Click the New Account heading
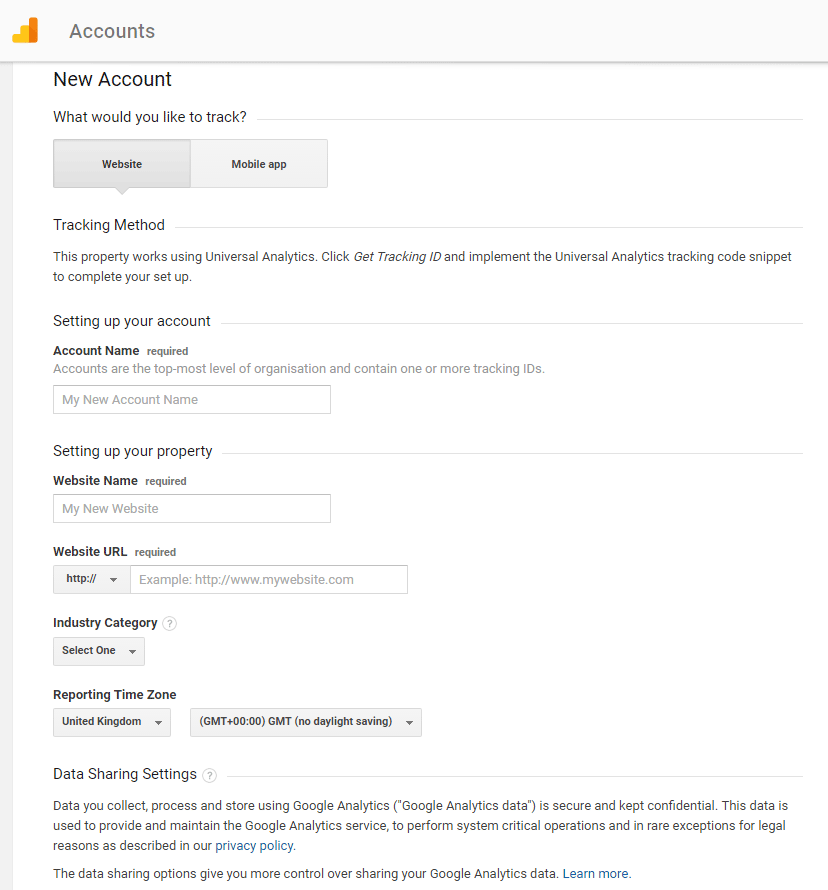 pyautogui.click(x=113, y=80)
